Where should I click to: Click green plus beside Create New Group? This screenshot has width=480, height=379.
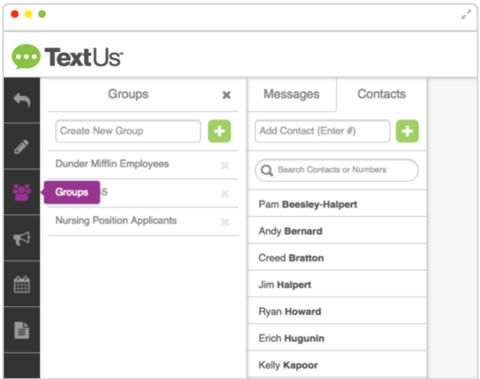point(219,131)
